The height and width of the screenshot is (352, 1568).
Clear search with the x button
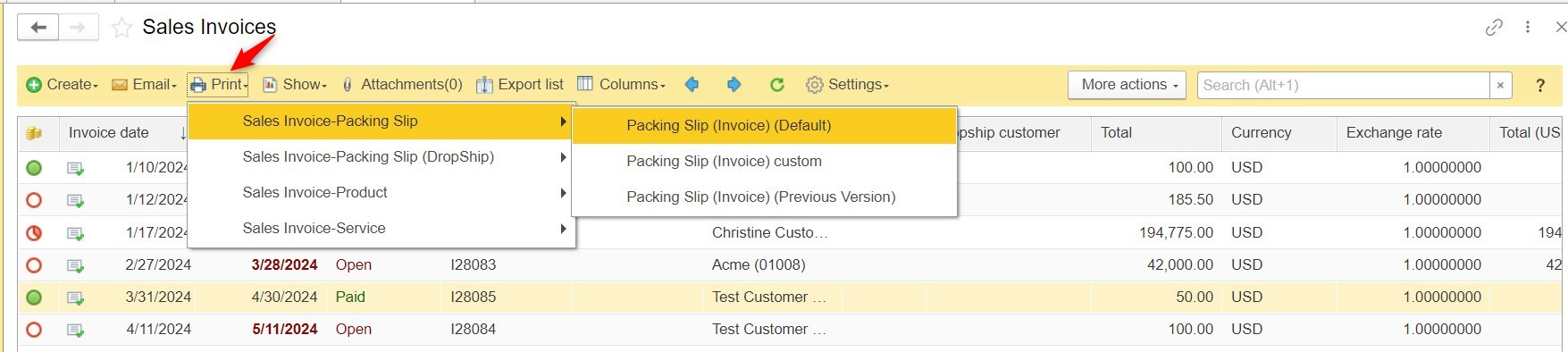(1500, 85)
